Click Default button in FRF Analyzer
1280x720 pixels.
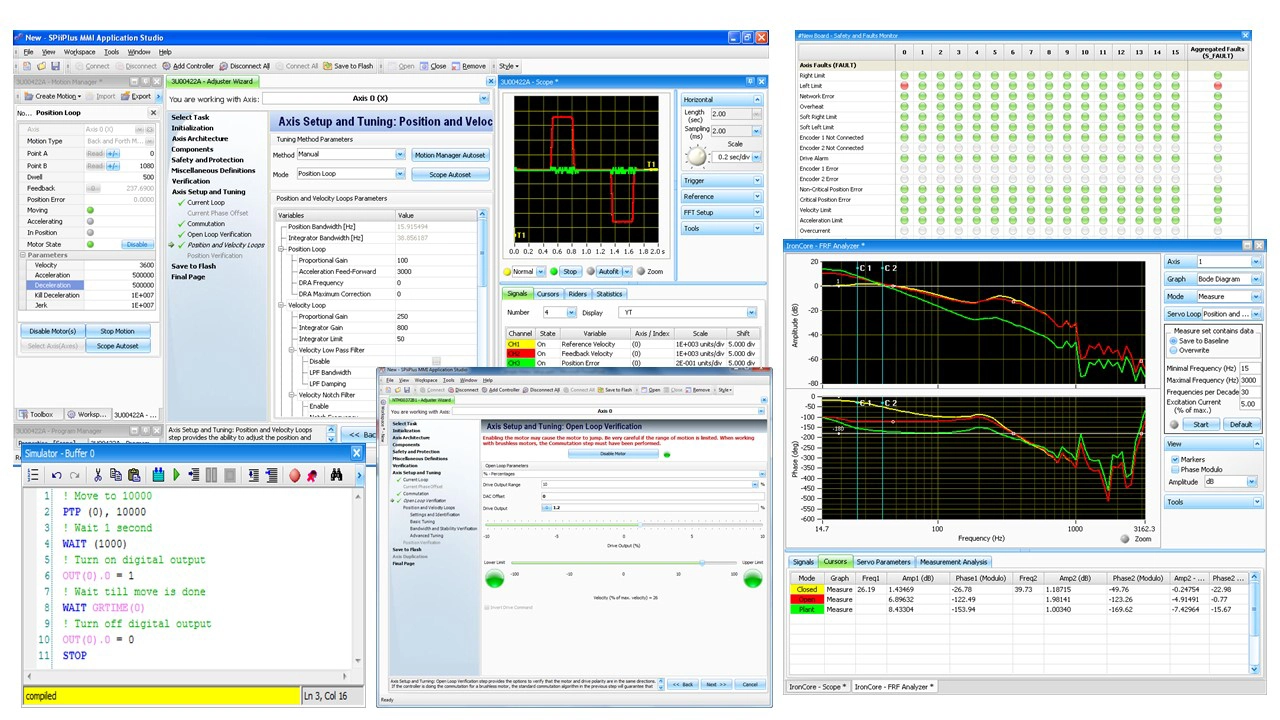click(1241, 424)
